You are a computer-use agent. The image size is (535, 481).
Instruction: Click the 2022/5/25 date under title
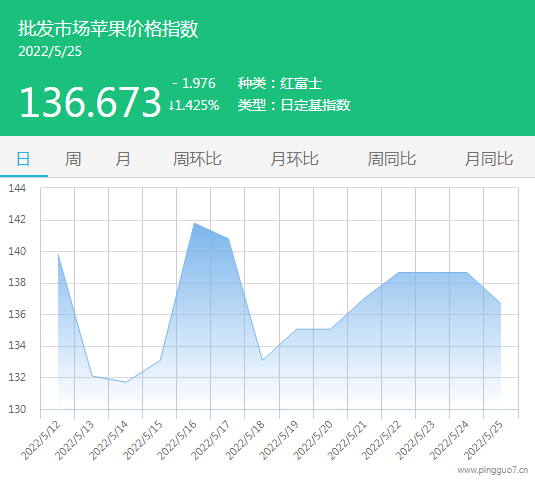(x=50, y=52)
